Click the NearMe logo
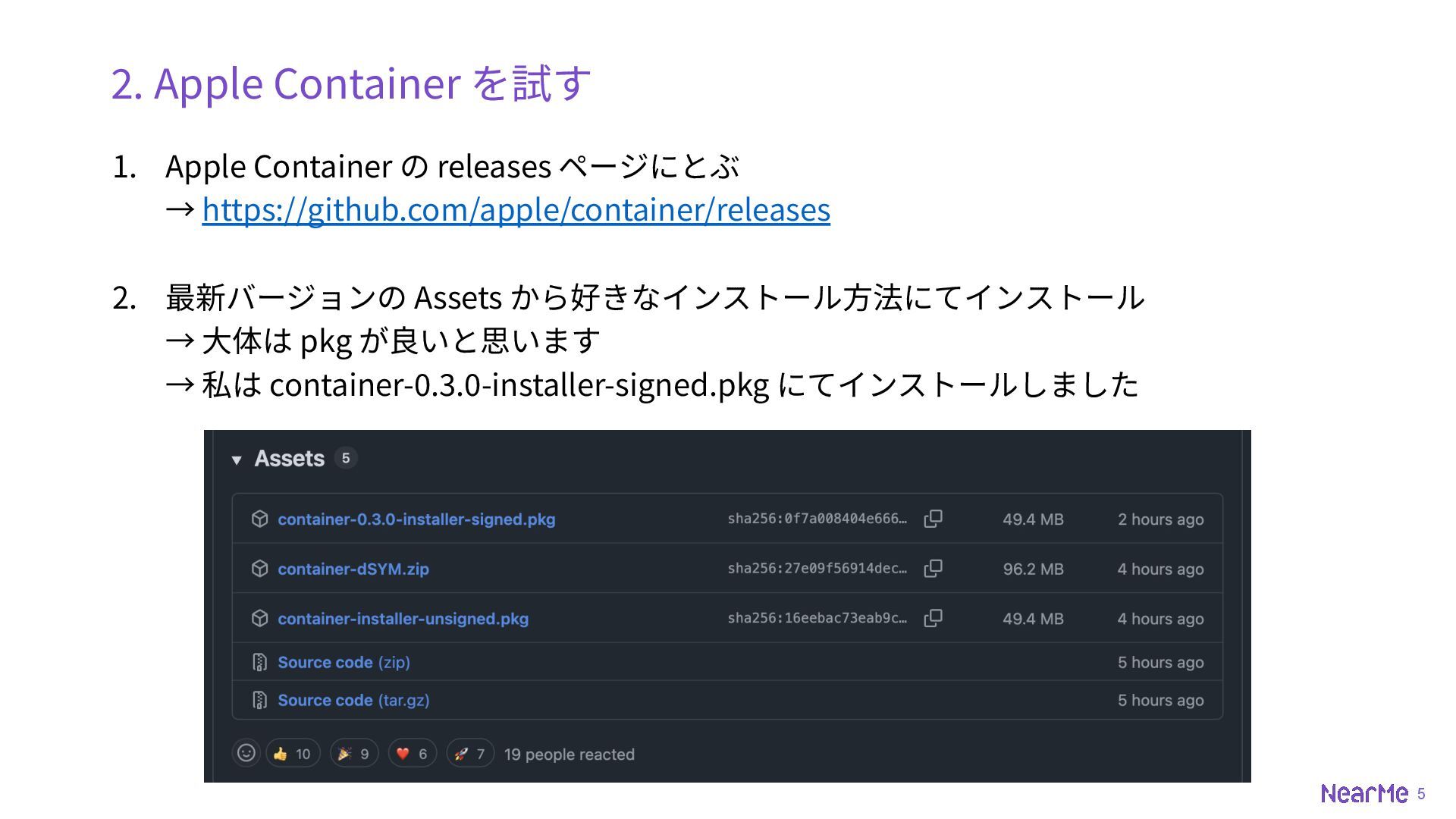The width and height of the screenshot is (1456, 819). coord(1364,793)
